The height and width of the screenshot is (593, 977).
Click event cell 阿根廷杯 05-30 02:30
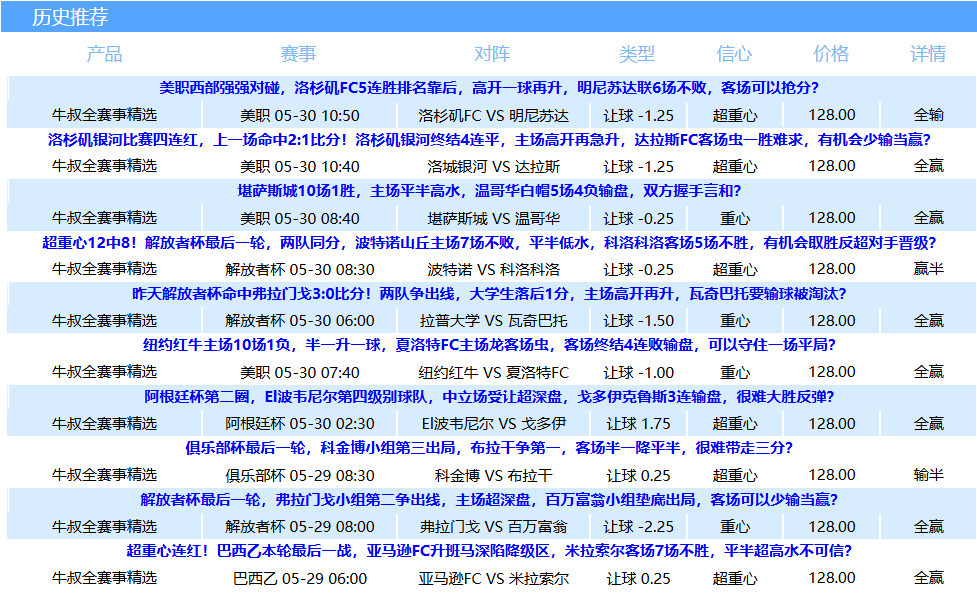click(300, 424)
